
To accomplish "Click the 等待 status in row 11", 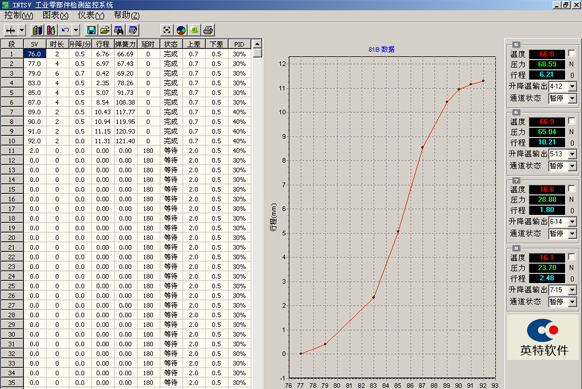I will pyautogui.click(x=171, y=151).
